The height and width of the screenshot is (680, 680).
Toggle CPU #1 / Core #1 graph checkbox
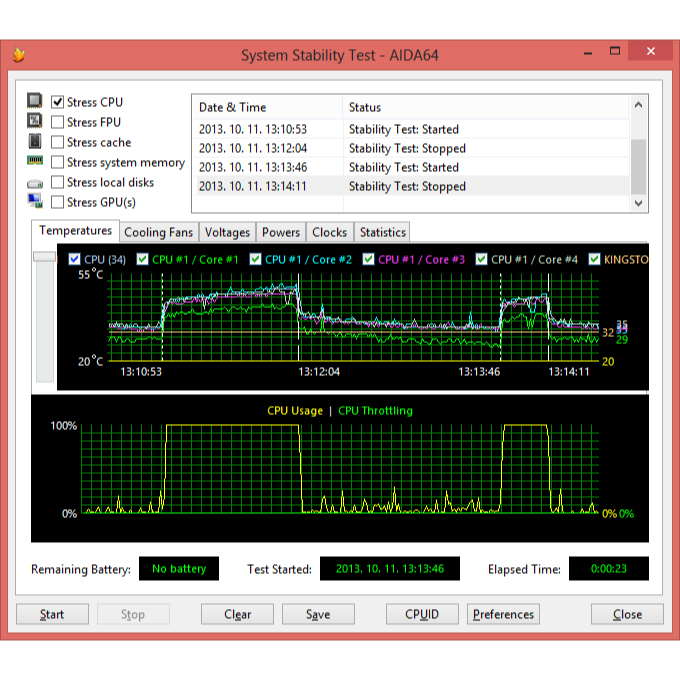pos(142,259)
